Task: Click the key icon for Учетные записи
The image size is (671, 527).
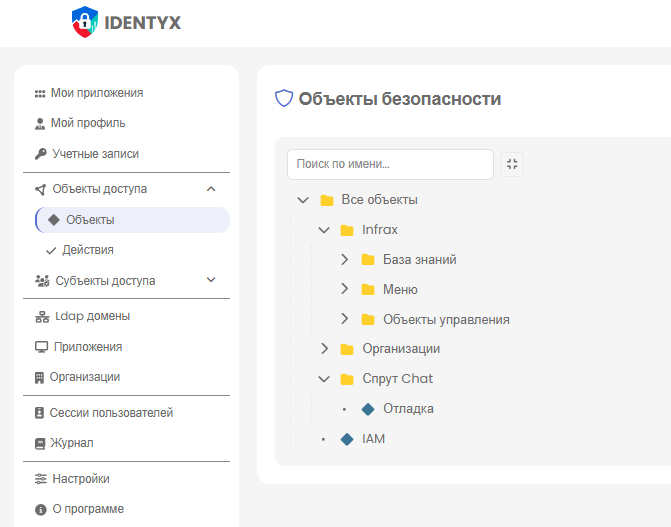Action: pyautogui.click(x=41, y=154)
